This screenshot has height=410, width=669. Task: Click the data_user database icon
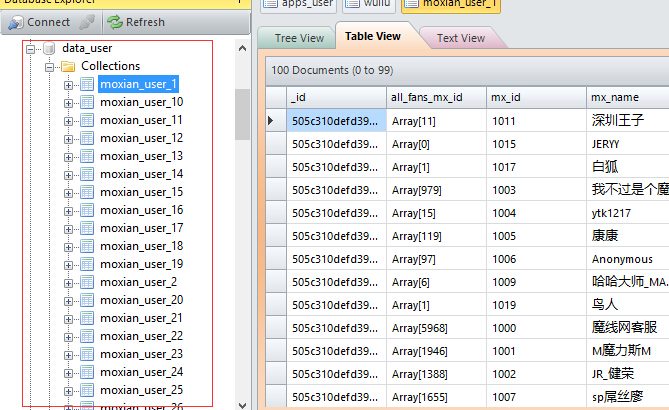pos(49,48)
